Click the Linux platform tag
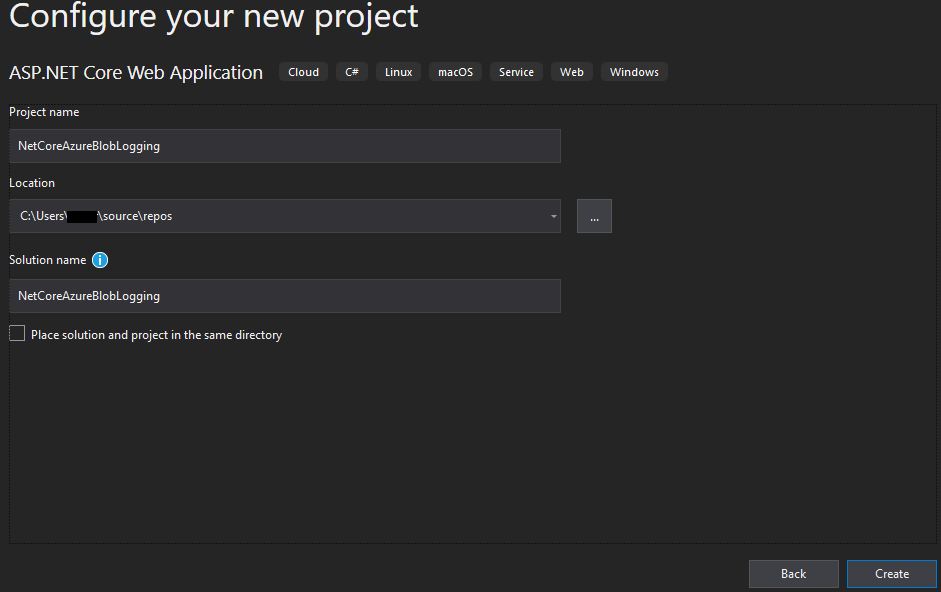This screenshot has height=592, width=941. [398, 72]
